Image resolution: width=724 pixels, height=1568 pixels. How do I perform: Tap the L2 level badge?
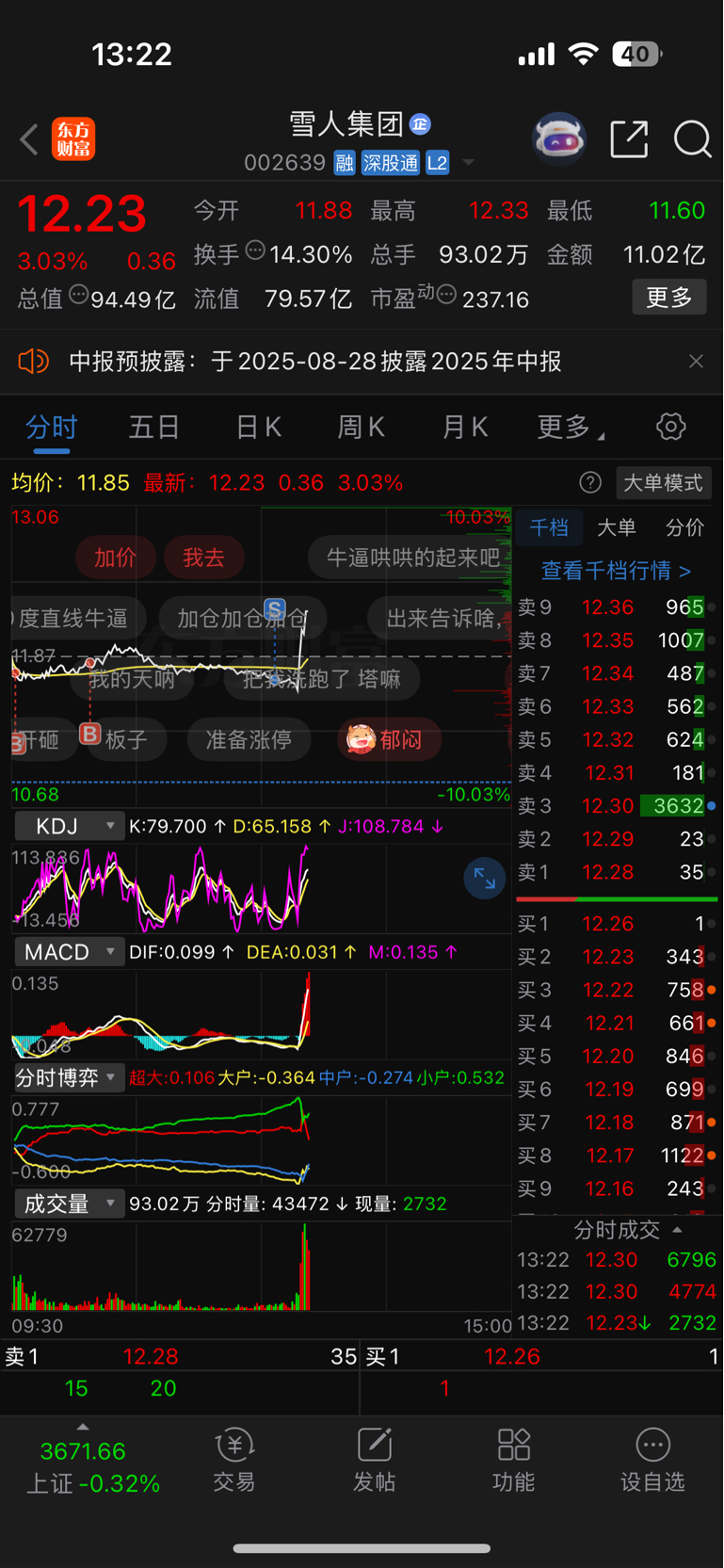[x=437, y=163]
